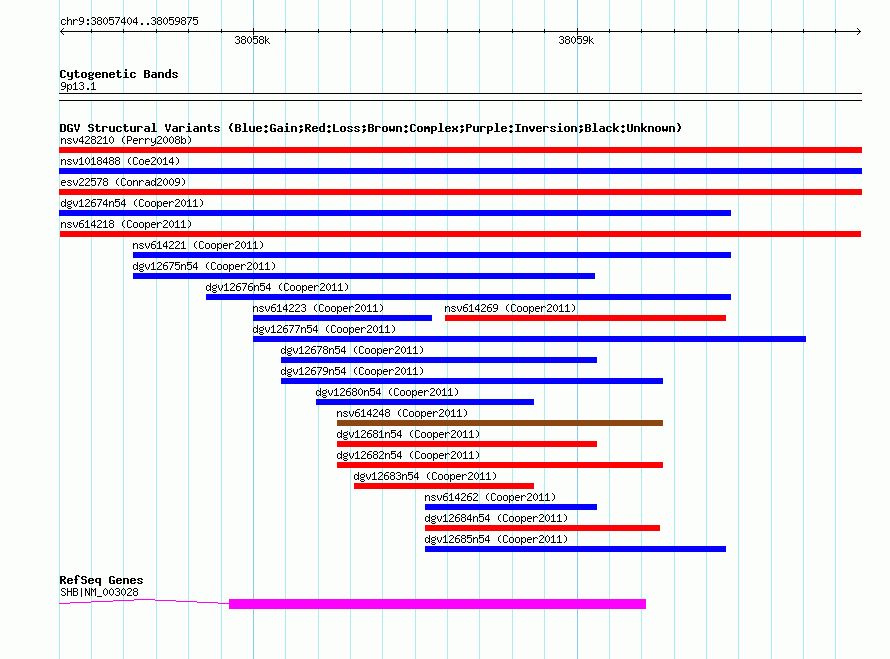Viewport: 890px width, 659px height.
Task: Click the blue dgv12674n54 gain bar
Action: (395, 213)
